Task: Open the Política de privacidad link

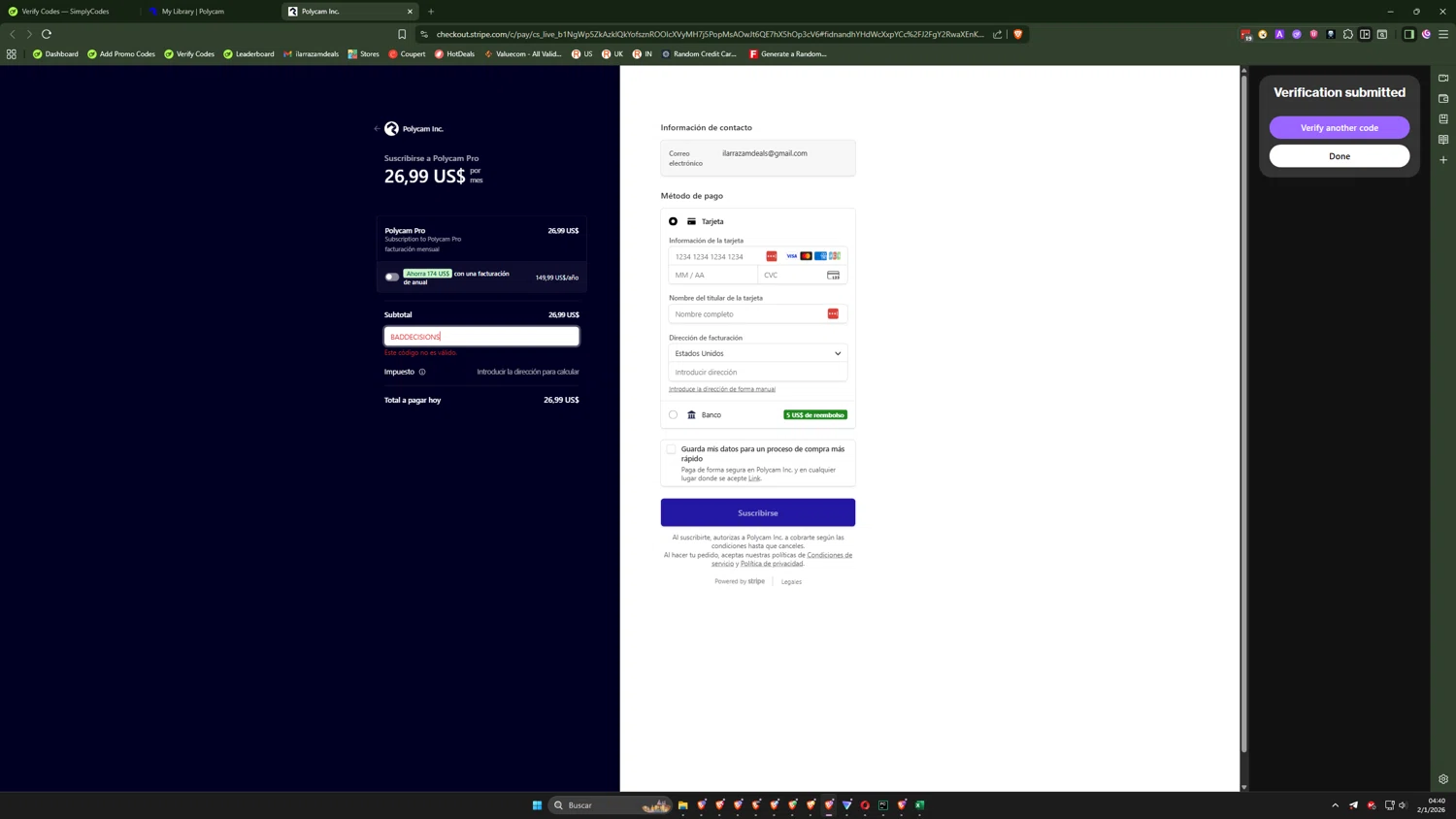Action: (x=772, y=564)
